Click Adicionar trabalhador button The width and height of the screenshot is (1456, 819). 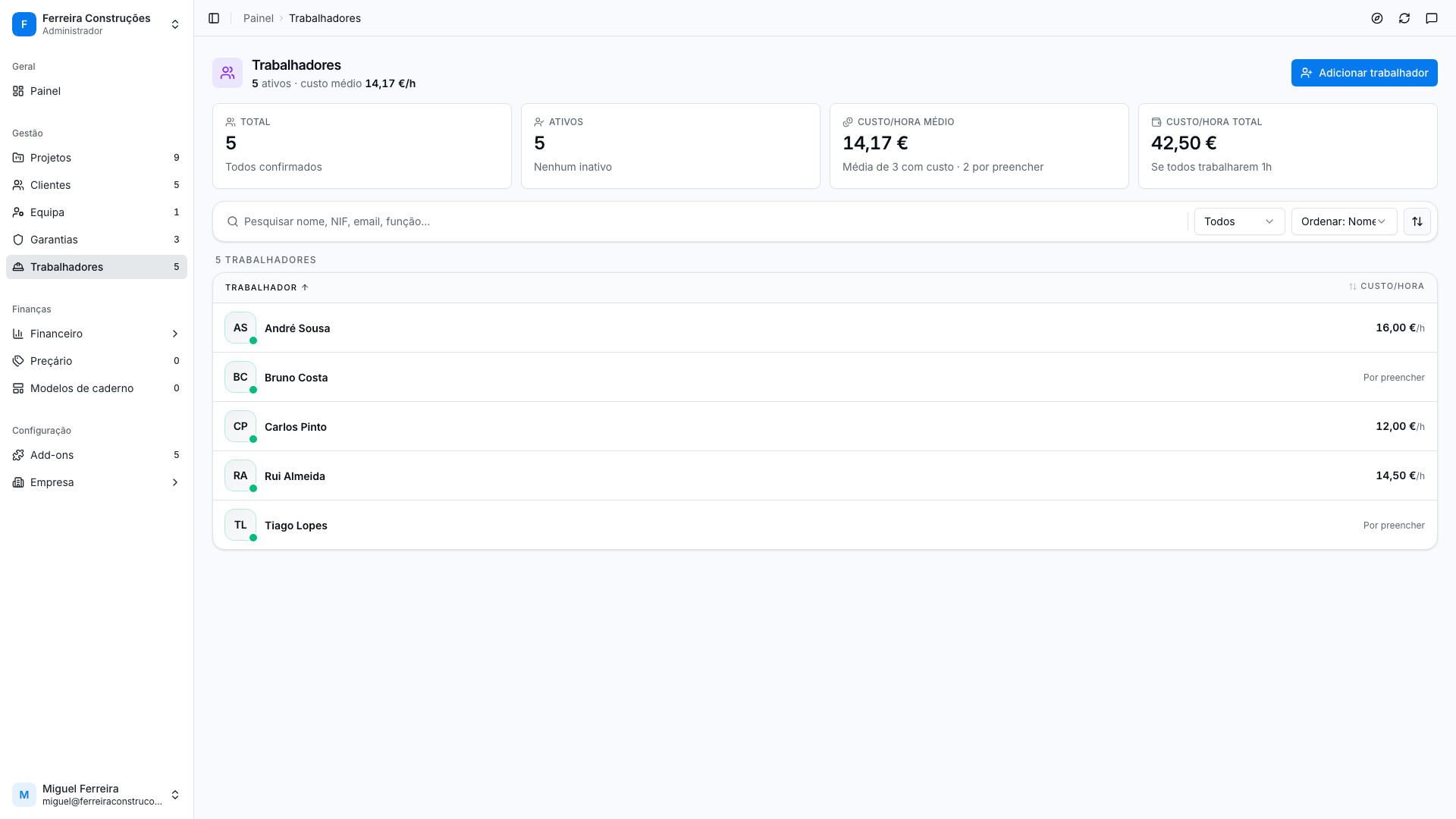[x=1364, y=73]
